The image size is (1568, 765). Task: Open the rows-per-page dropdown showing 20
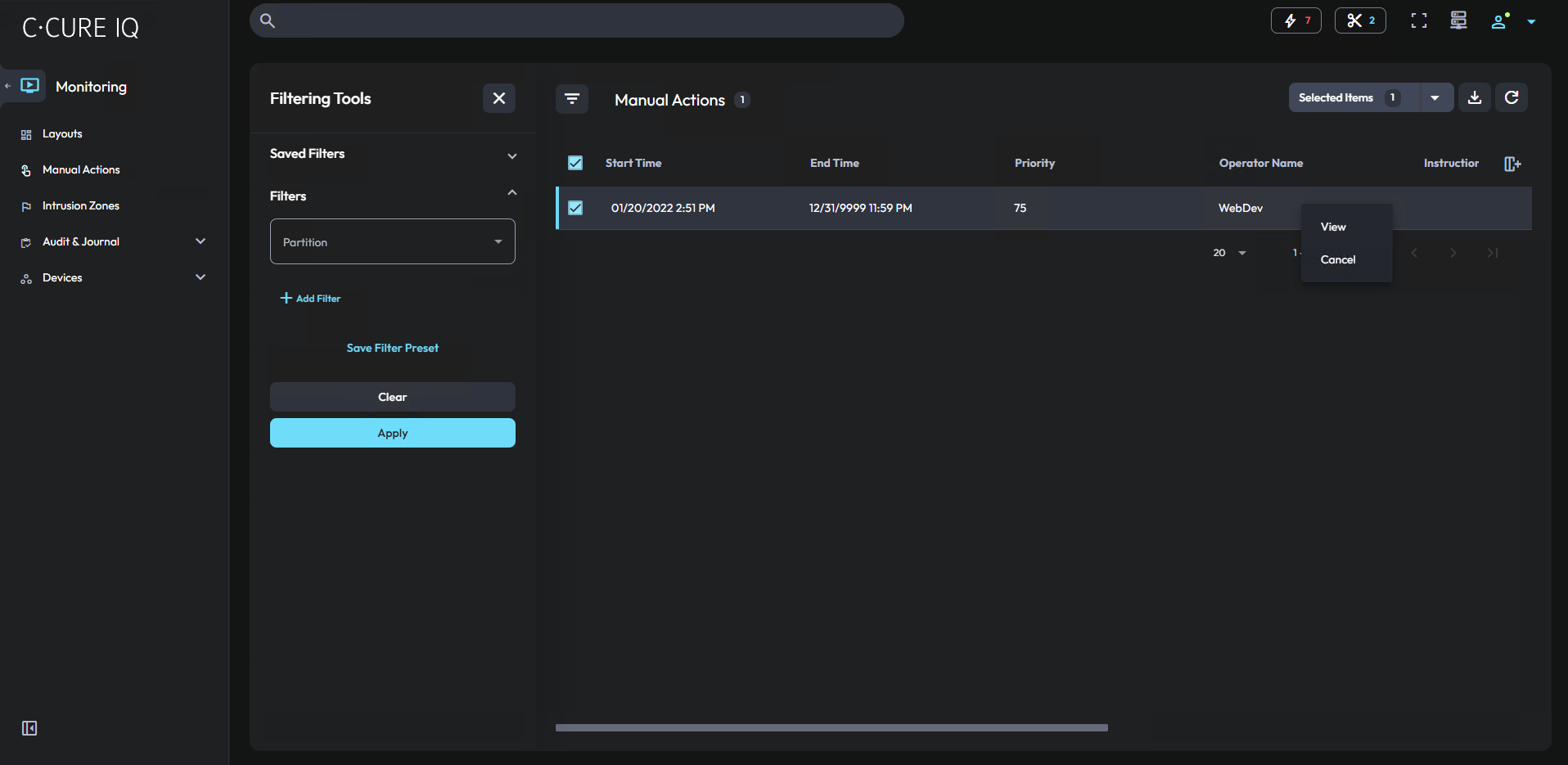1229,253
